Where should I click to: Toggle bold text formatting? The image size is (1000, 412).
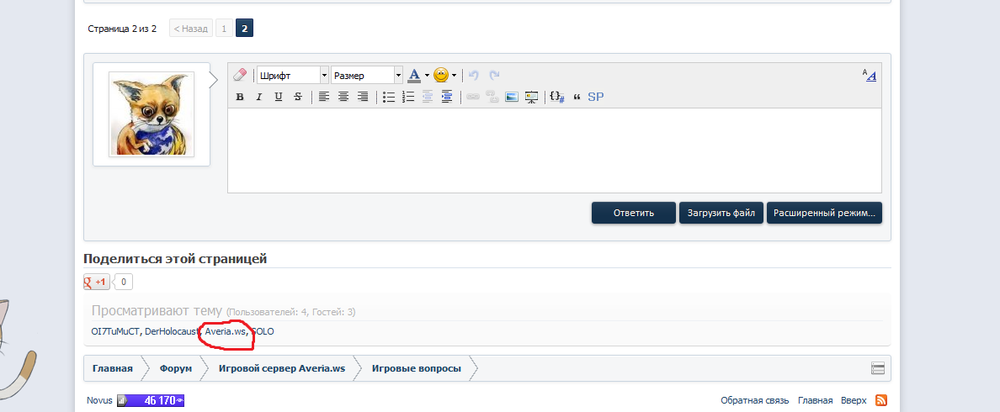click(x=239, y=97)
